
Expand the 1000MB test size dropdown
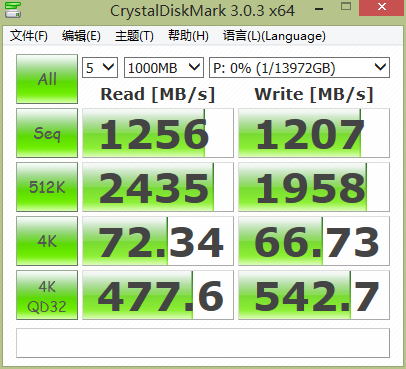(x=164, y=68)
